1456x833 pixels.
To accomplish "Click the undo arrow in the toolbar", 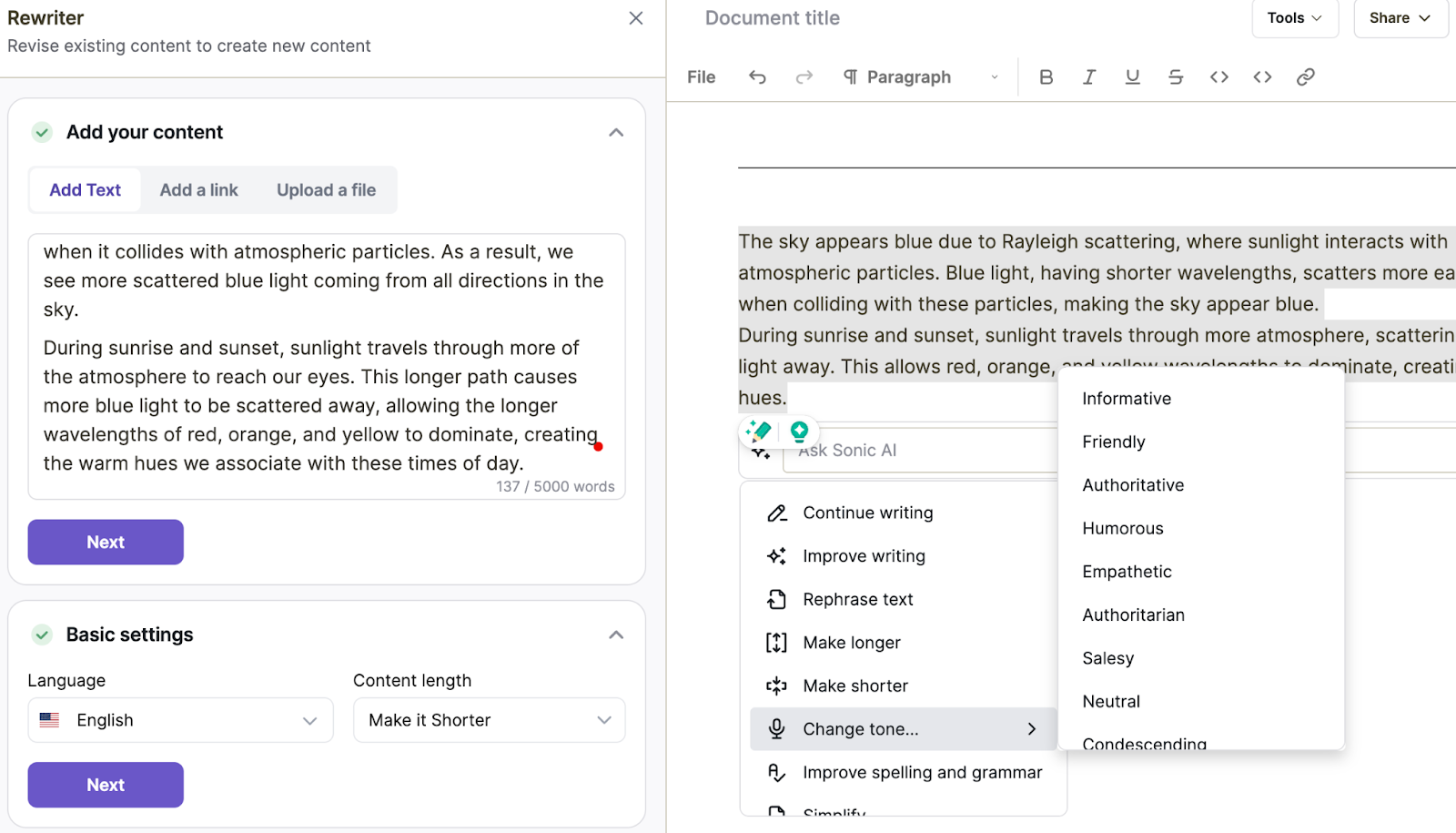I will click(757, 77).
